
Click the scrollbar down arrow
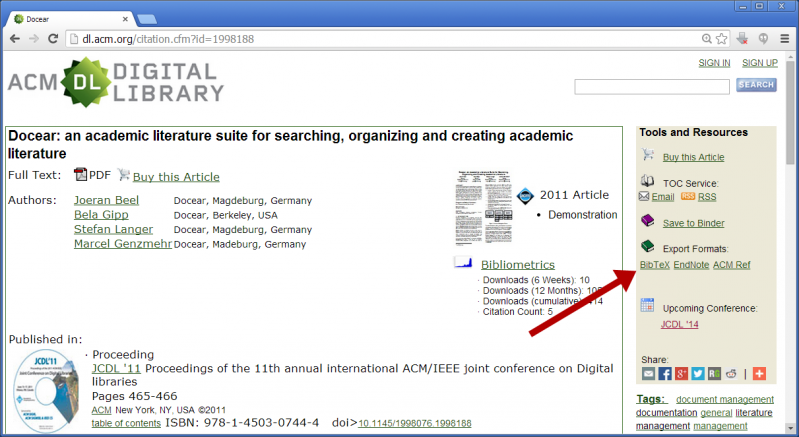[790, 428]
